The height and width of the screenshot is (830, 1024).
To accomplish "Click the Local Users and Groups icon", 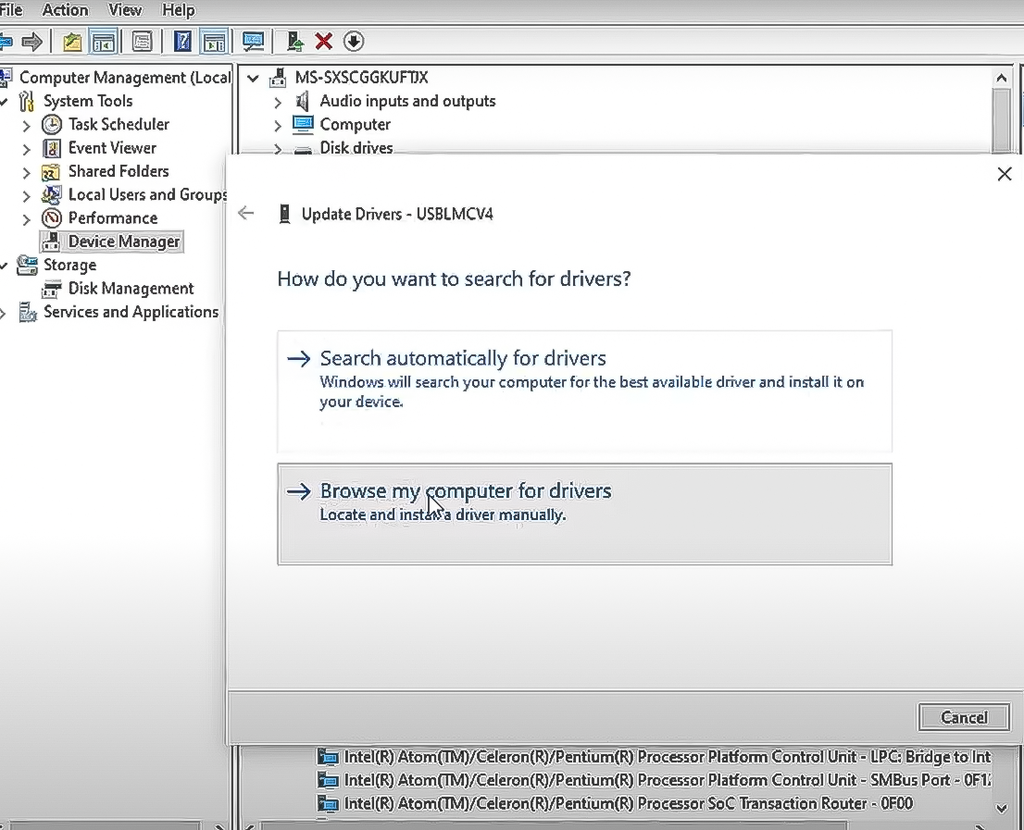I will (51, 195).
